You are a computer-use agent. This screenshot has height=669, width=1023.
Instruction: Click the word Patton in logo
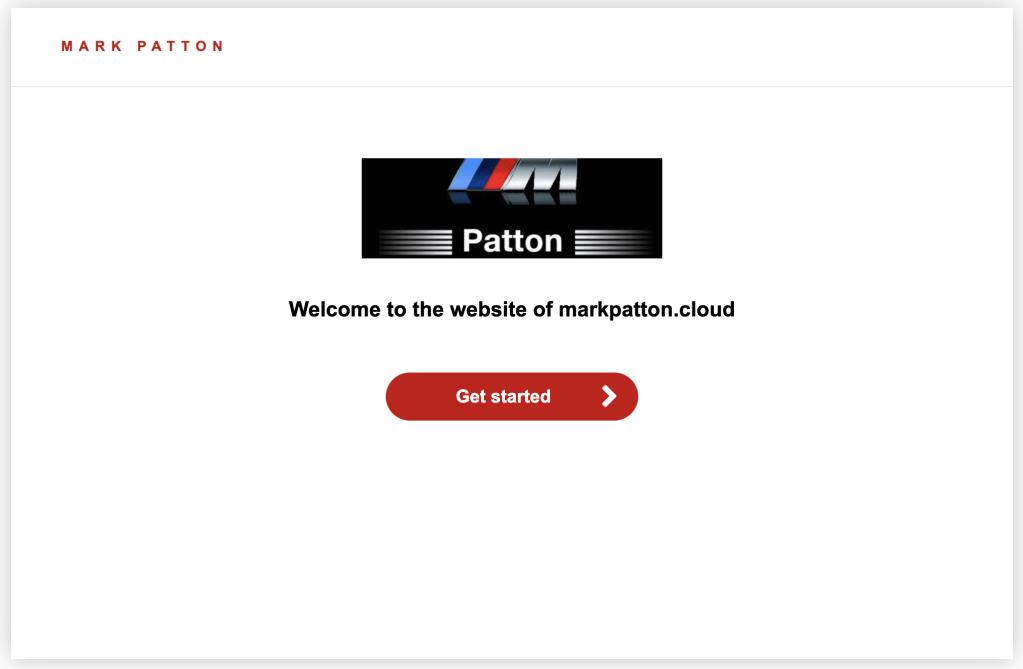click(x=512, y=241)
